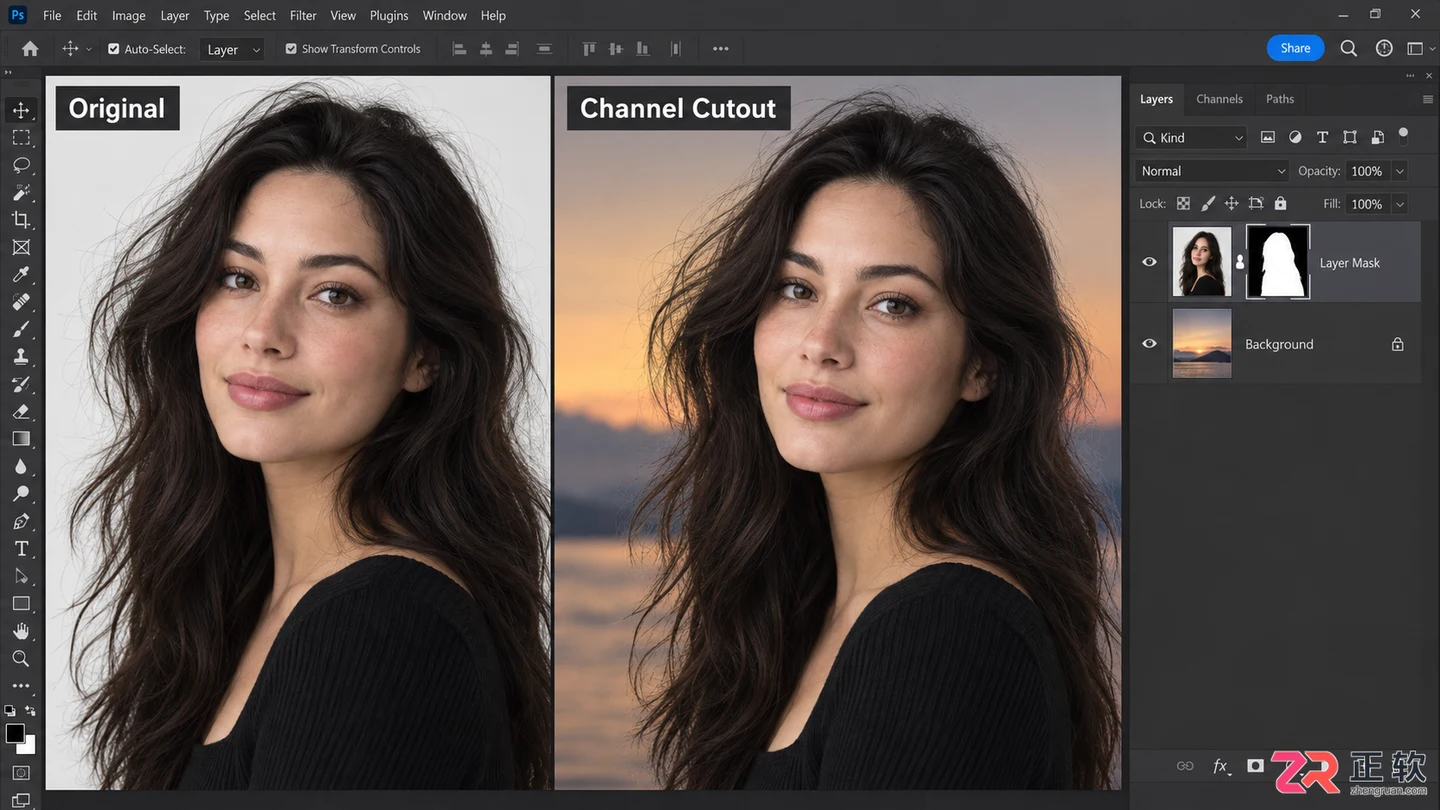Open the Normal blend mode dropdown
1440x810 pixels.
(1213, 171)
